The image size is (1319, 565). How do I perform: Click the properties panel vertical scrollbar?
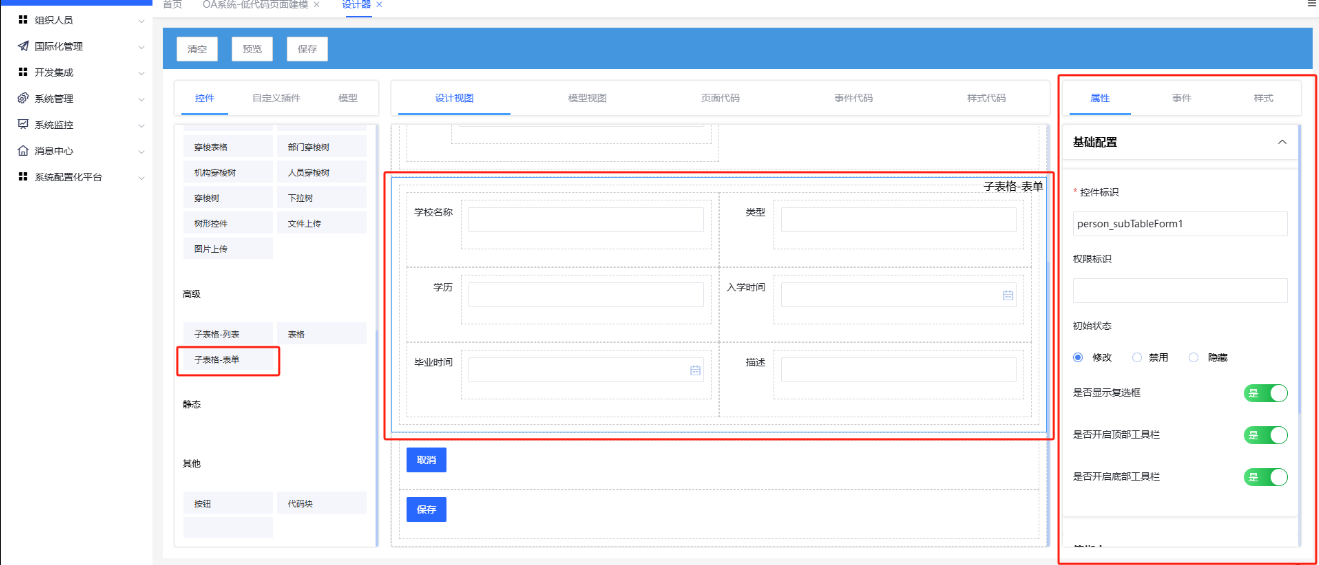tap(1299, 270)
